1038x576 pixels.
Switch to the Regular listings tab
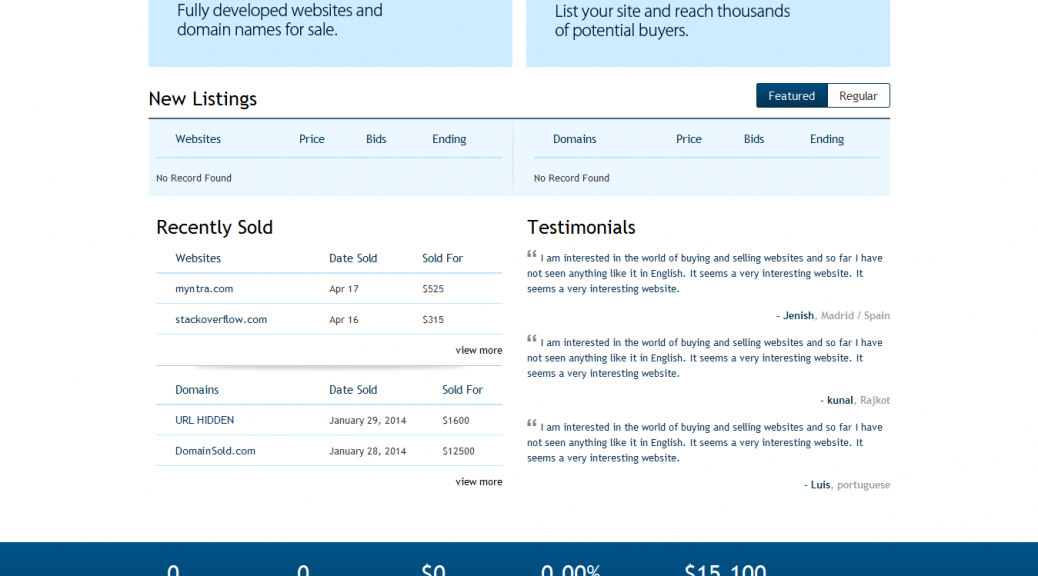[x=858, y=96]
